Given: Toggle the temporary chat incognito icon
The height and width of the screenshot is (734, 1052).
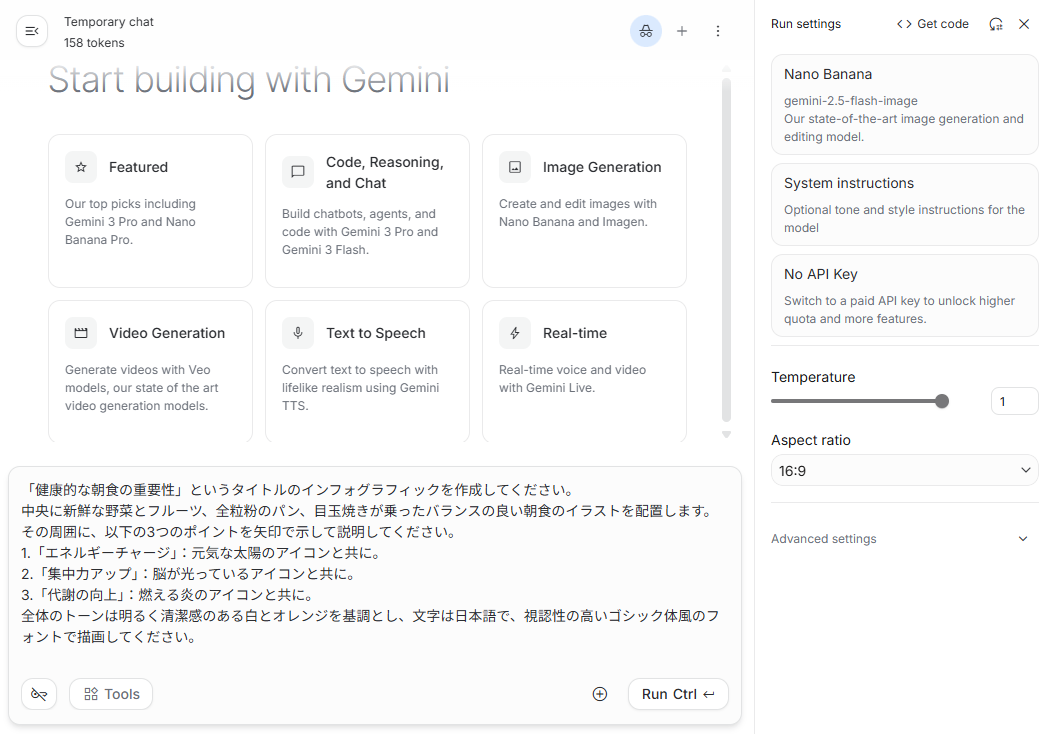Looking at the screenshot, I should tap(646, 31).
